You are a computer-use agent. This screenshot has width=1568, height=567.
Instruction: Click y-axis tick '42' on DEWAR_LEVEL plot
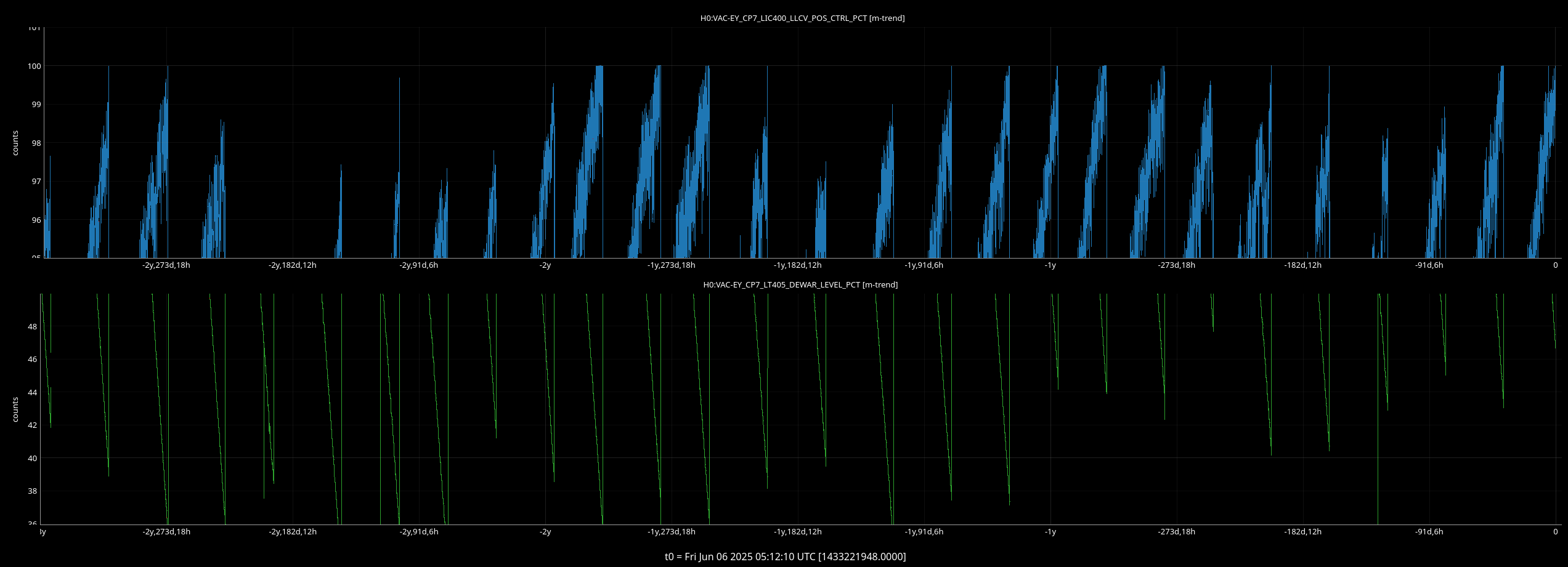[33, 425]
